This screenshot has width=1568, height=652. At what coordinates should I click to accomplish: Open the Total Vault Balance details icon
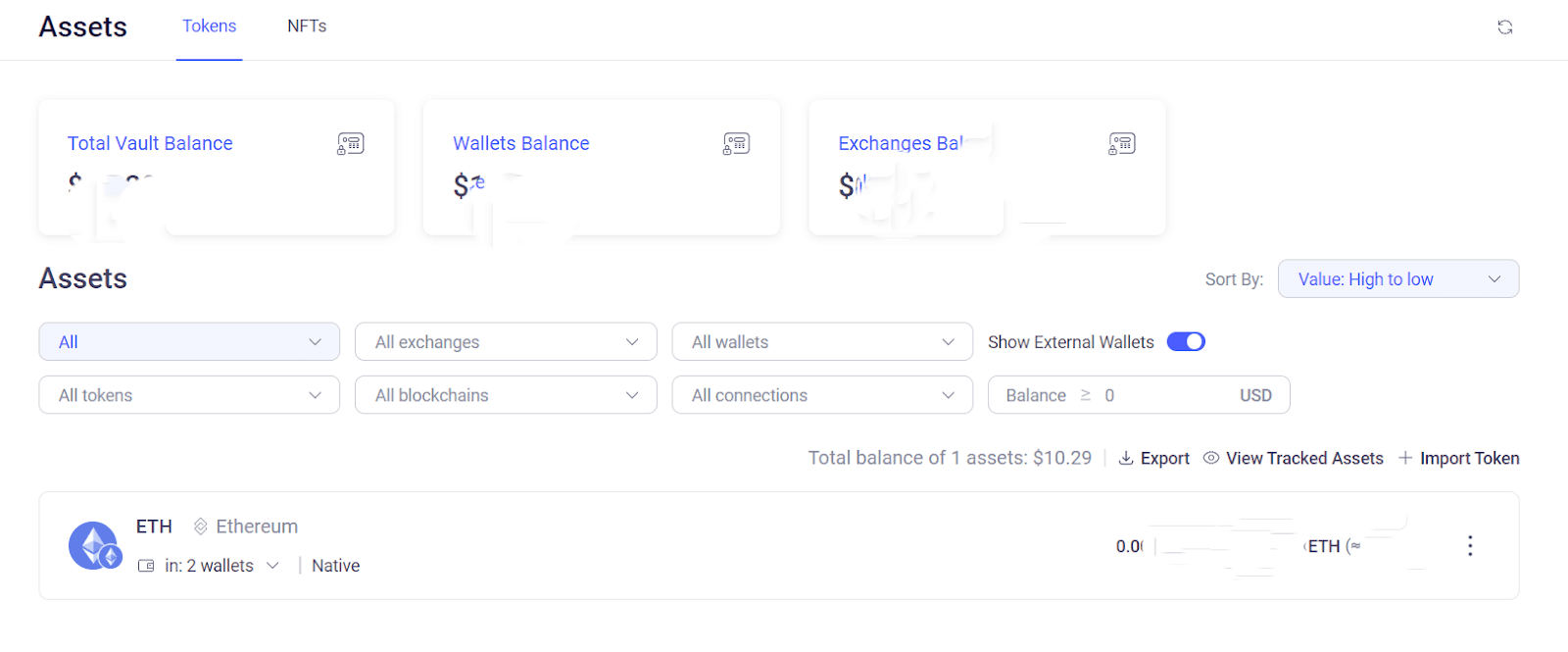tap(351, 144)
